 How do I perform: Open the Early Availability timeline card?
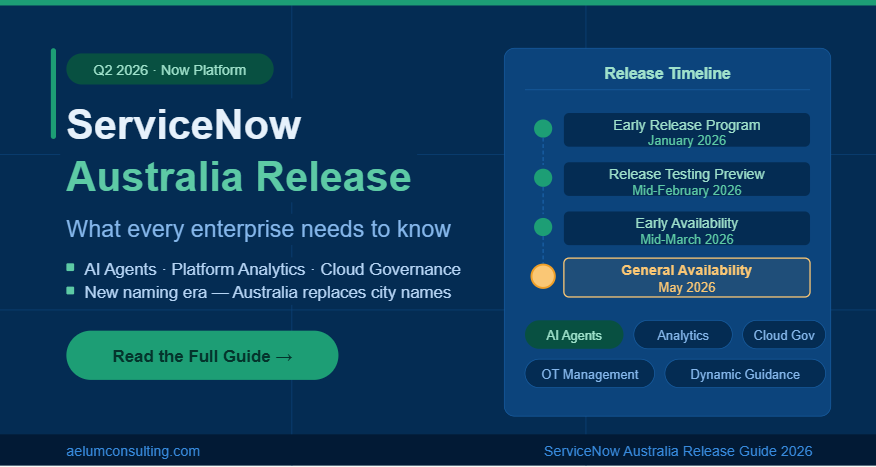[687, 228]
